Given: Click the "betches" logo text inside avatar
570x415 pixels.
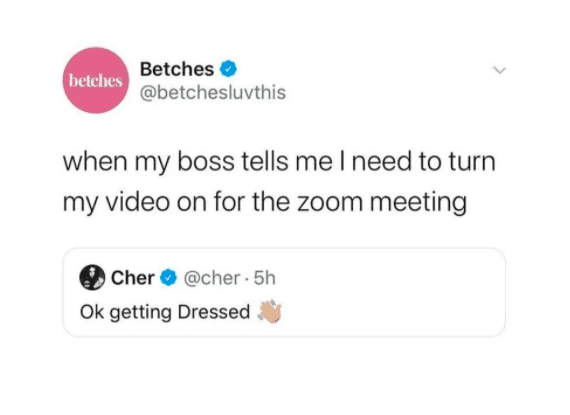Looking at the screenshot, I should point(96,81).
